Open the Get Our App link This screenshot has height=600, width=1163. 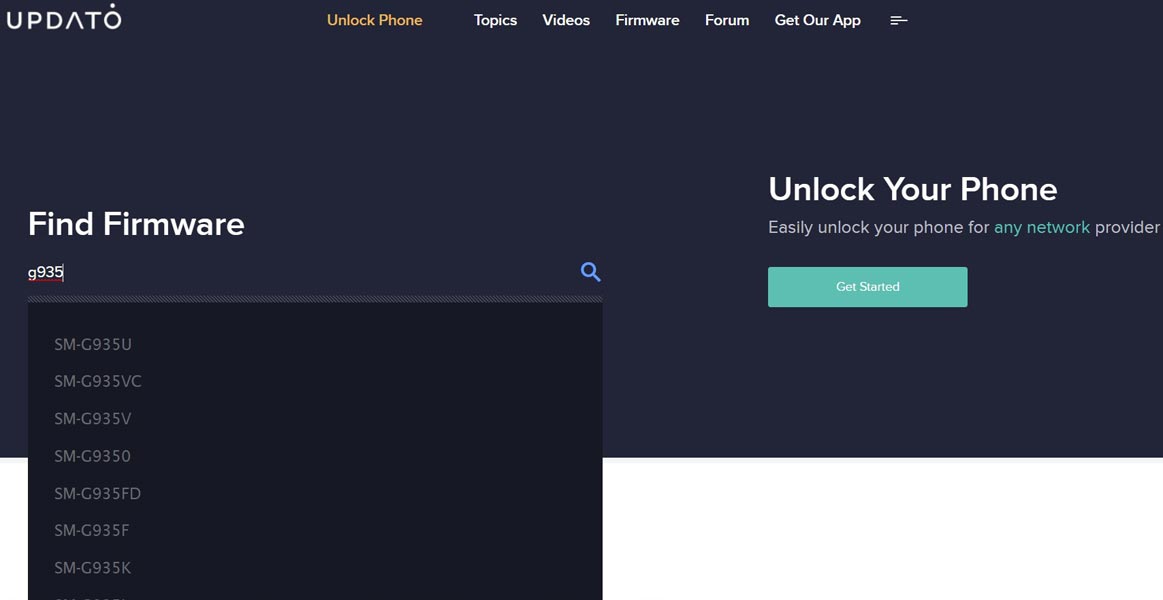(x=817, y=21)
